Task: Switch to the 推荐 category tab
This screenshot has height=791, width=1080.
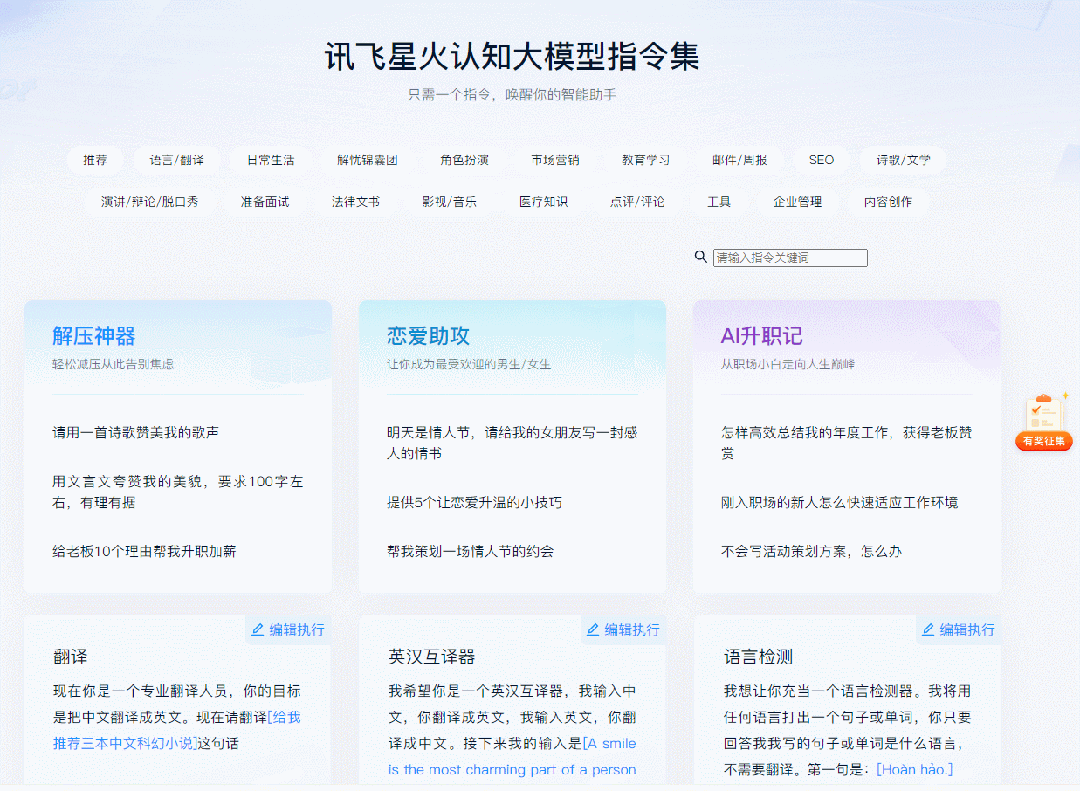Action: click(95, 160)
